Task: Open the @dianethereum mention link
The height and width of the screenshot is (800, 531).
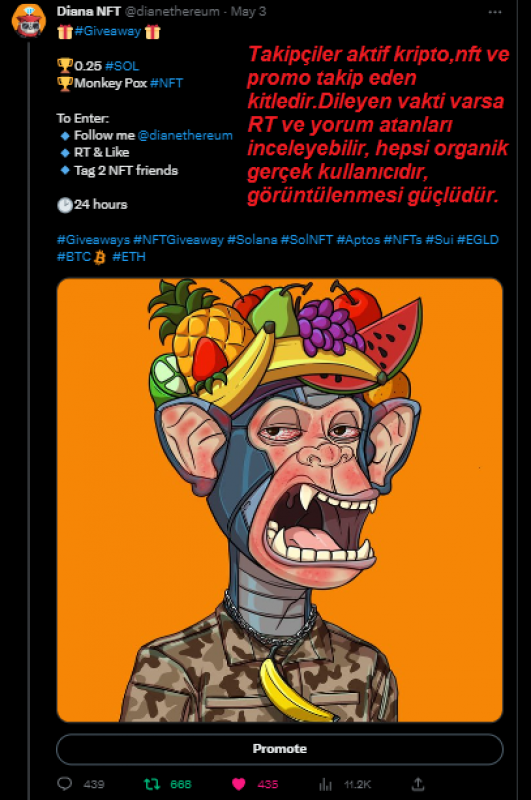Action: [x=185, y=135]
